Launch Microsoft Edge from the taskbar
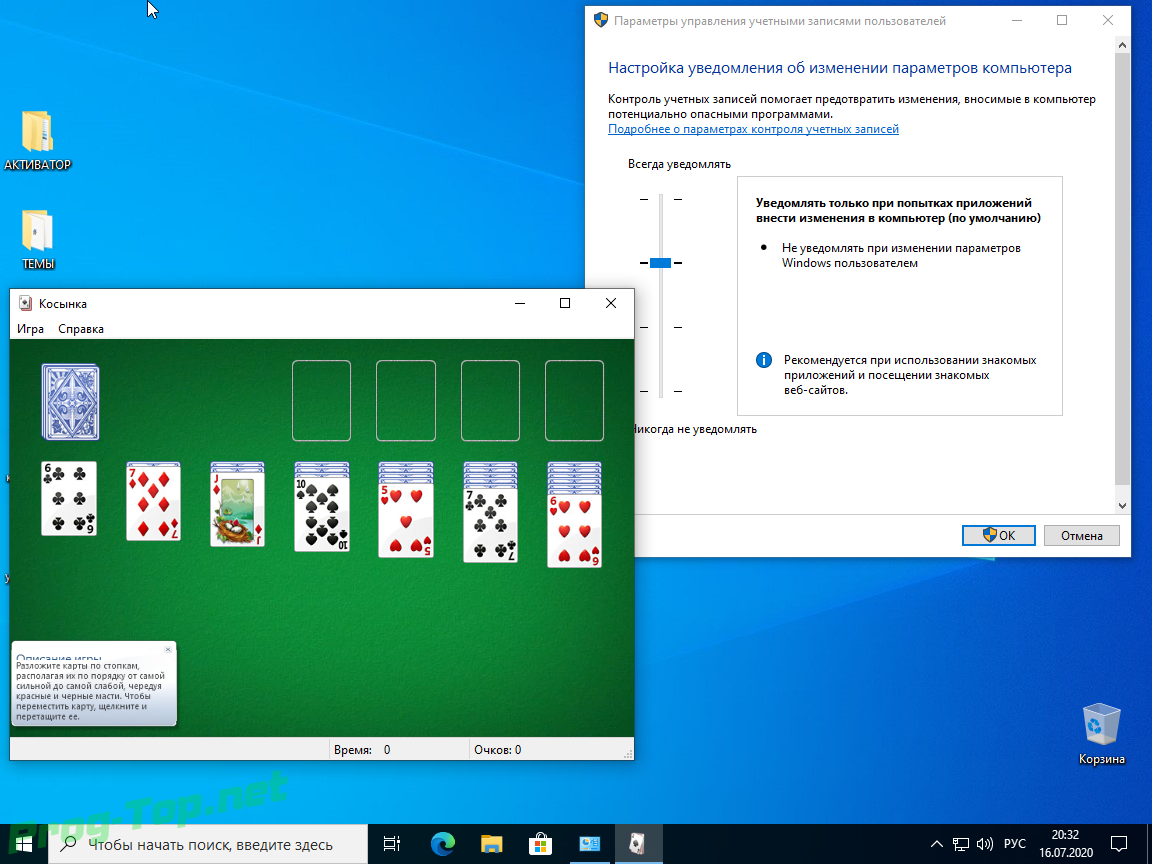This screenshot has height=864, width=1152. pyautogui.click(x=443, y=843)
